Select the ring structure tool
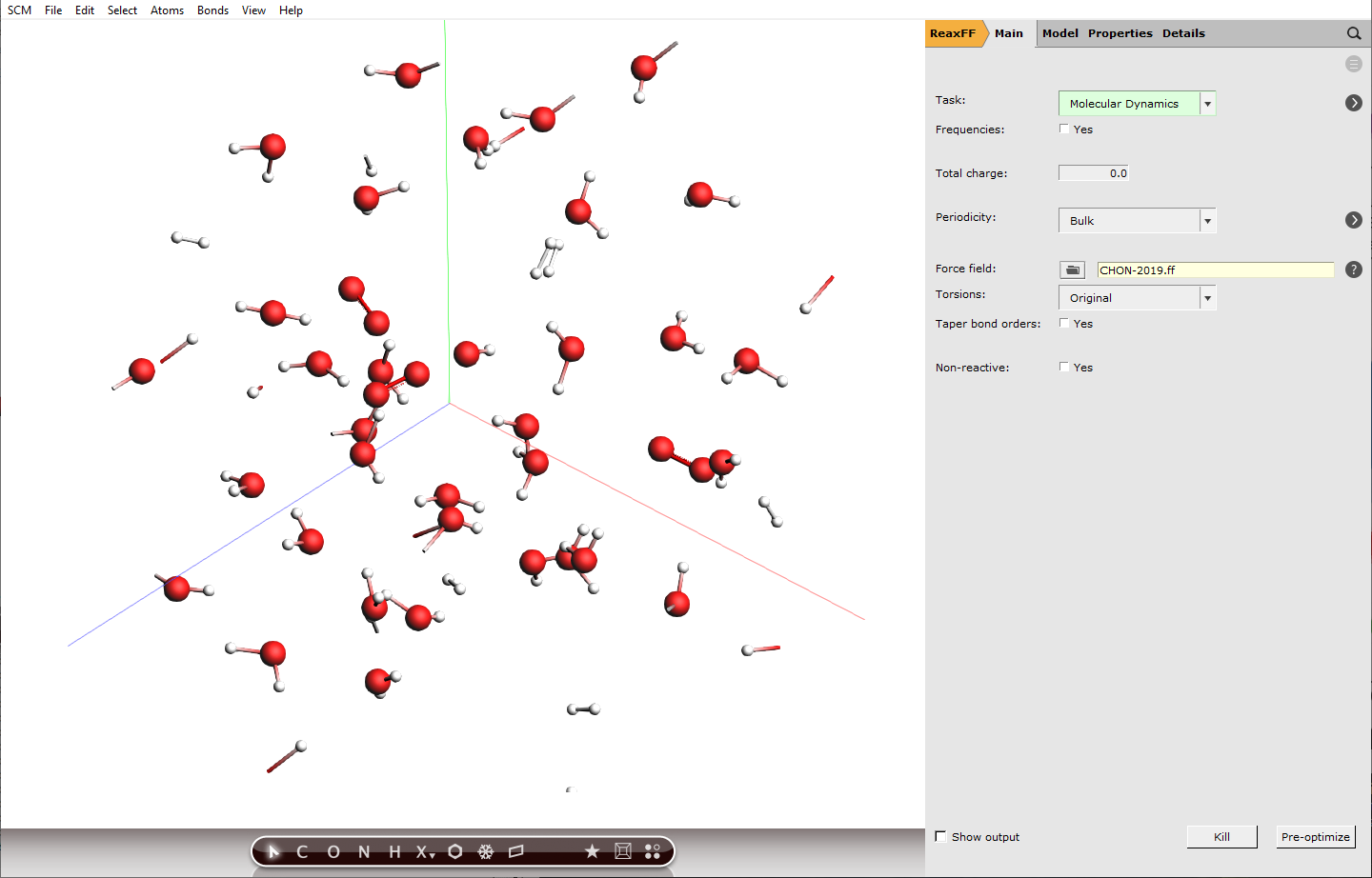 coord(455,851)
